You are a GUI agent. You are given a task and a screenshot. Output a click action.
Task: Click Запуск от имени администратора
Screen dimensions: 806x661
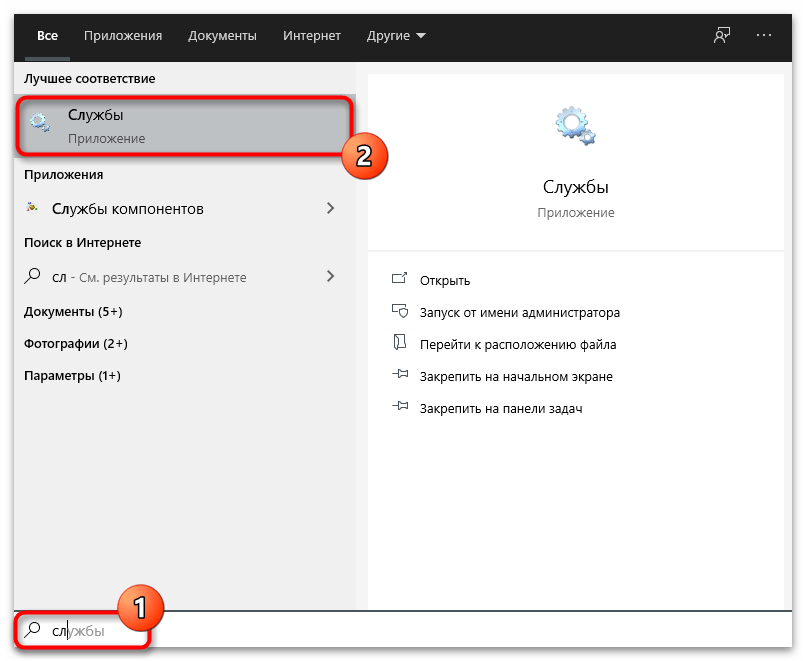[x=519, y=313]
